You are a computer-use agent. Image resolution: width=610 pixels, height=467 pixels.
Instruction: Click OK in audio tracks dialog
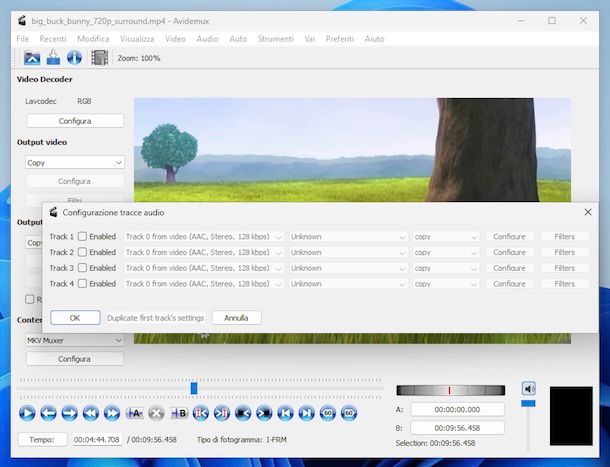(x=75, y=318)
